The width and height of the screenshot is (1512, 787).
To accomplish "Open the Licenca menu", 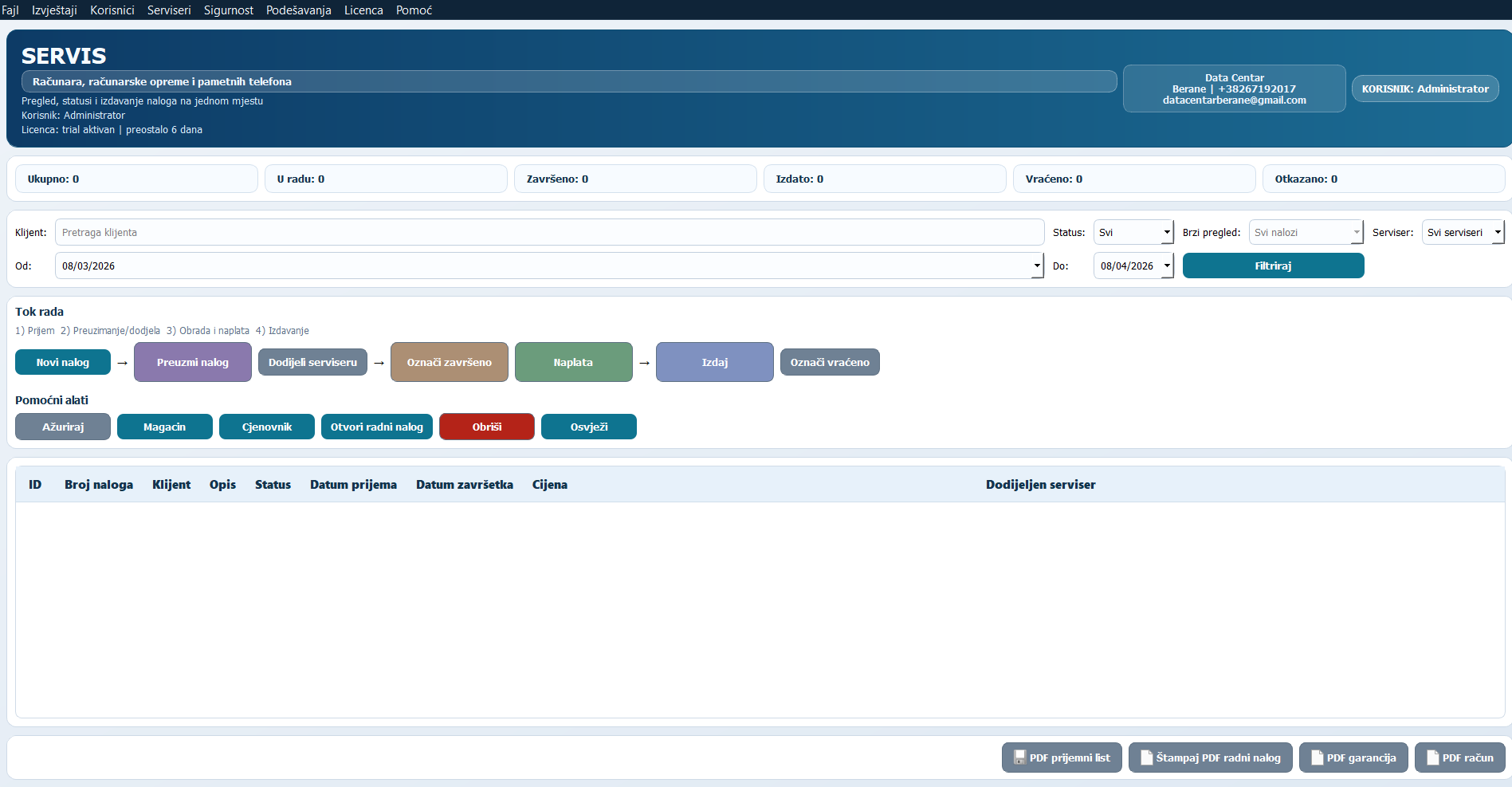I will click(x=363, y=10).
